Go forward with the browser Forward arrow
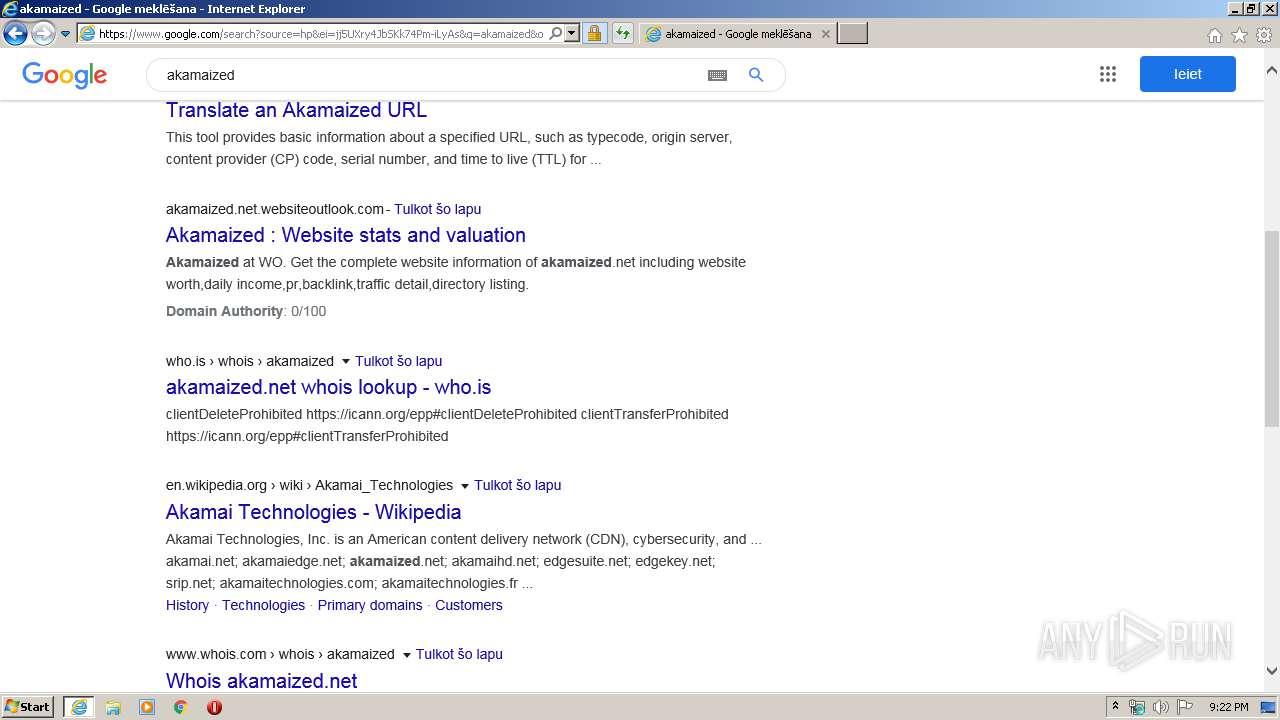The image size is (1280, 720). [x=43, y=33]
